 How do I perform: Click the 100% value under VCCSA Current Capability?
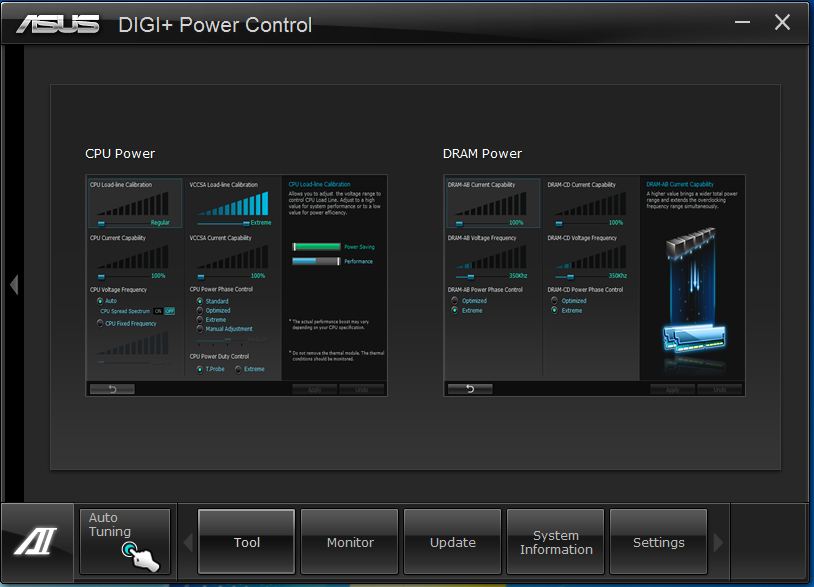pos(258,276)
